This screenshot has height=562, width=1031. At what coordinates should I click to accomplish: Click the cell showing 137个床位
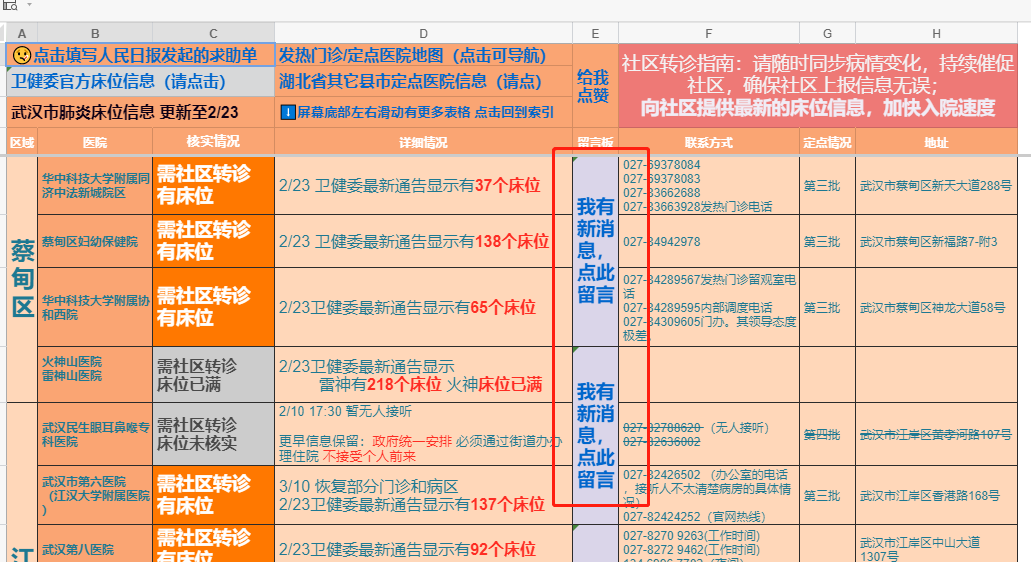click(423, 495)
